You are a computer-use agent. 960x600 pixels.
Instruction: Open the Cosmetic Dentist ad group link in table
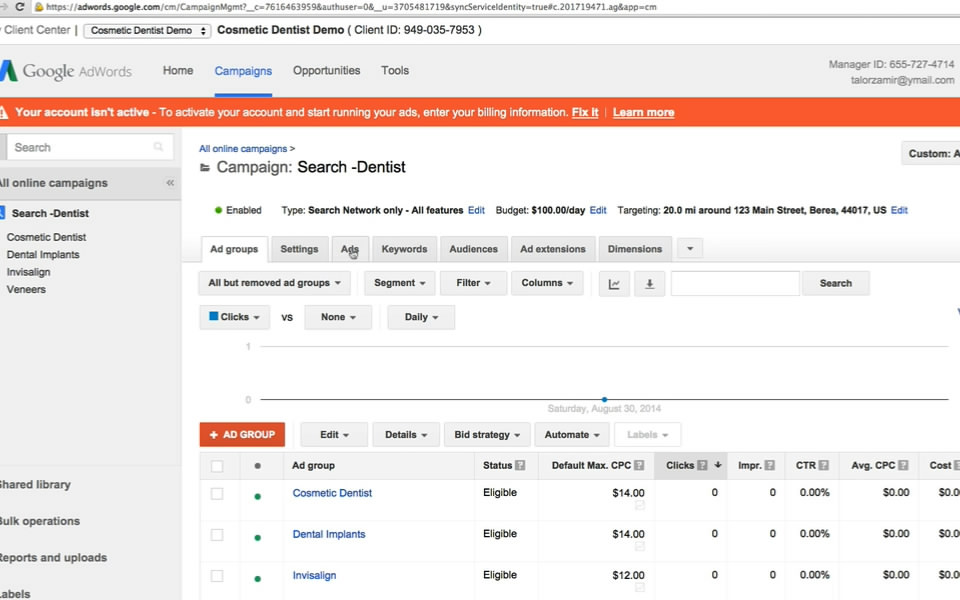(x=332, y=493)
